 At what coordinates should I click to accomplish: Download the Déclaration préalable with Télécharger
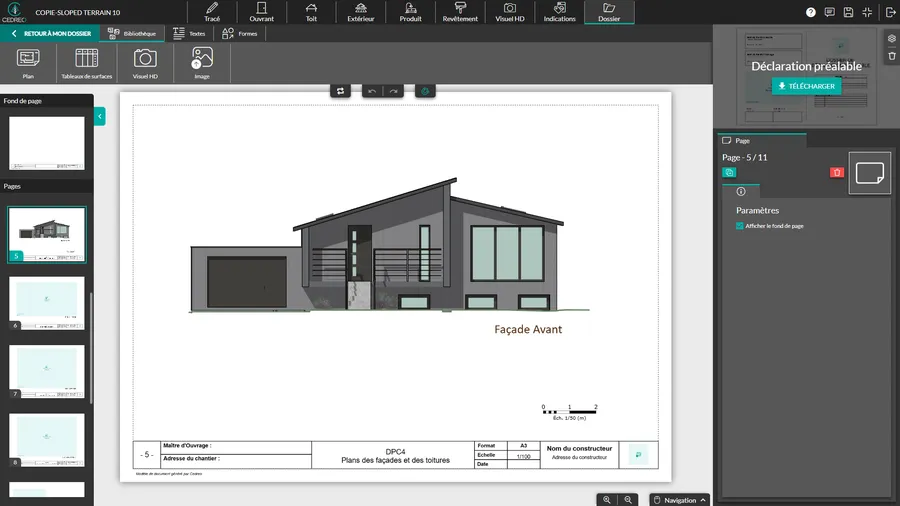tap(806, 86)
